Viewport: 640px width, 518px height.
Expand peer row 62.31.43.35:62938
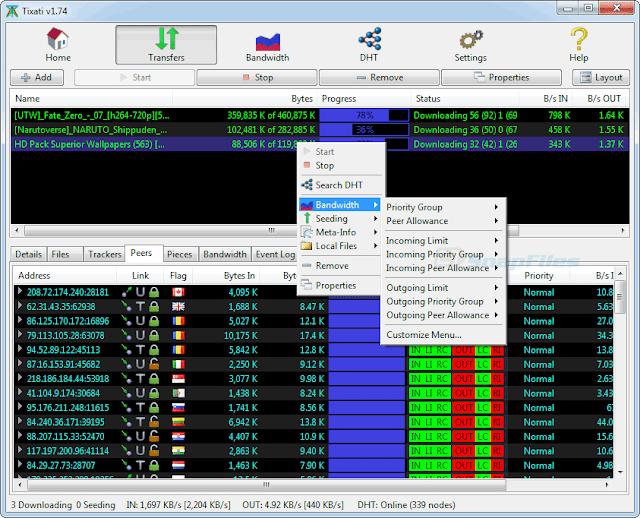(x=20, y=306)
